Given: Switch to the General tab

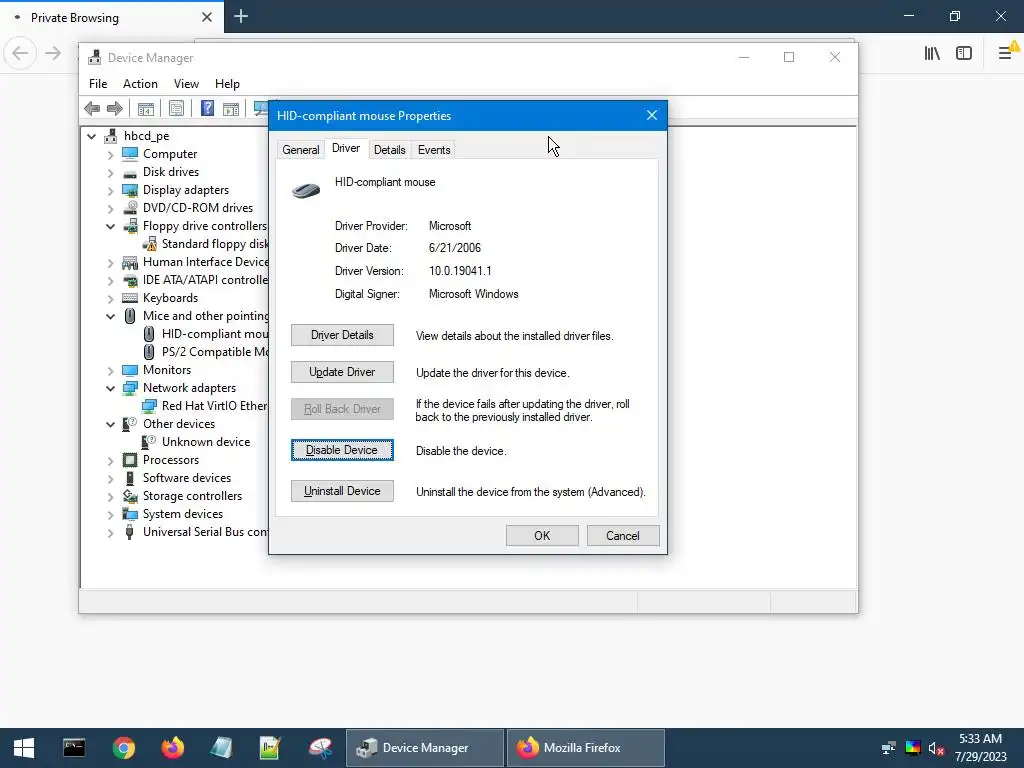Looking at the screenshot, I should coord(301,150).
